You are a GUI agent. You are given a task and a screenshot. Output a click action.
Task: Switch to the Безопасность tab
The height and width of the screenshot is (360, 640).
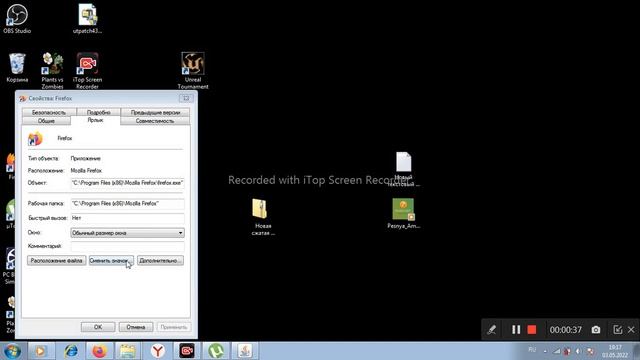[x=49, y=112]
